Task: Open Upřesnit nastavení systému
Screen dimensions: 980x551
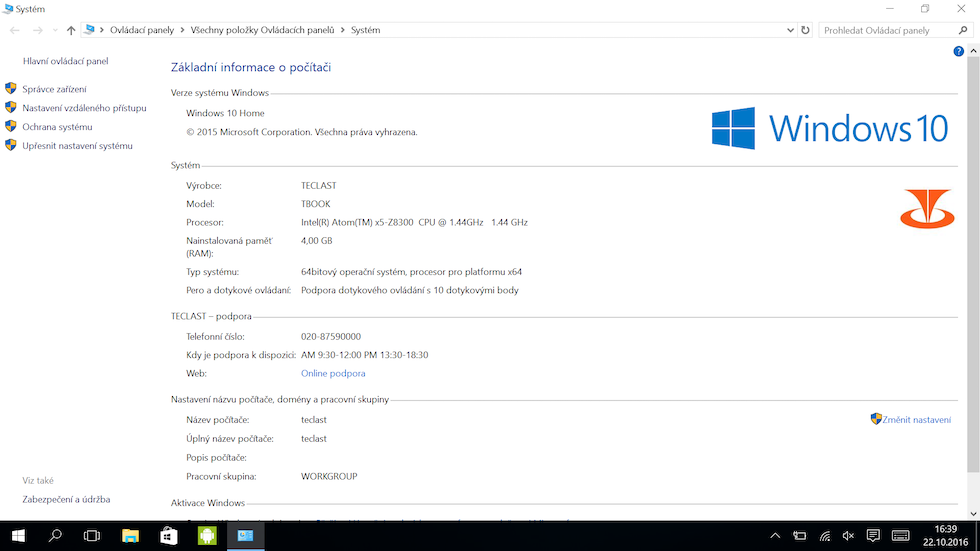Action: [77, 146]
